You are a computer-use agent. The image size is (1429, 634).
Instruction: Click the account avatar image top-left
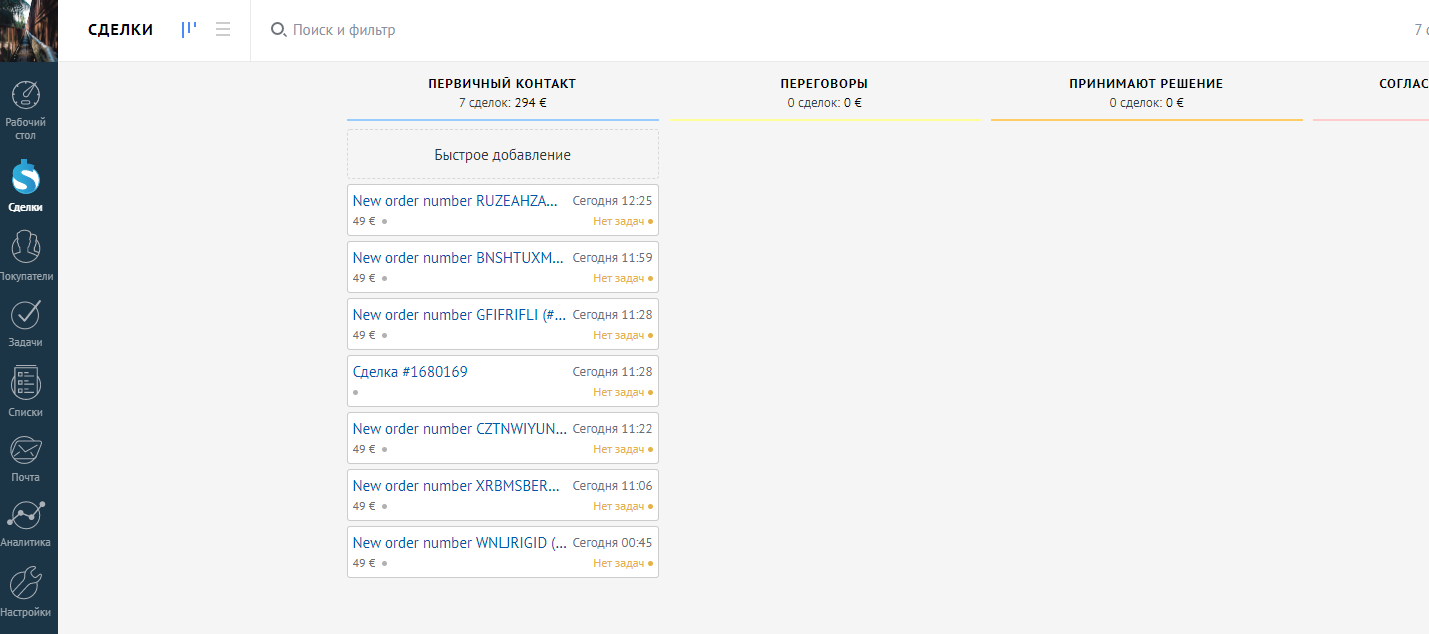point(29,30)
